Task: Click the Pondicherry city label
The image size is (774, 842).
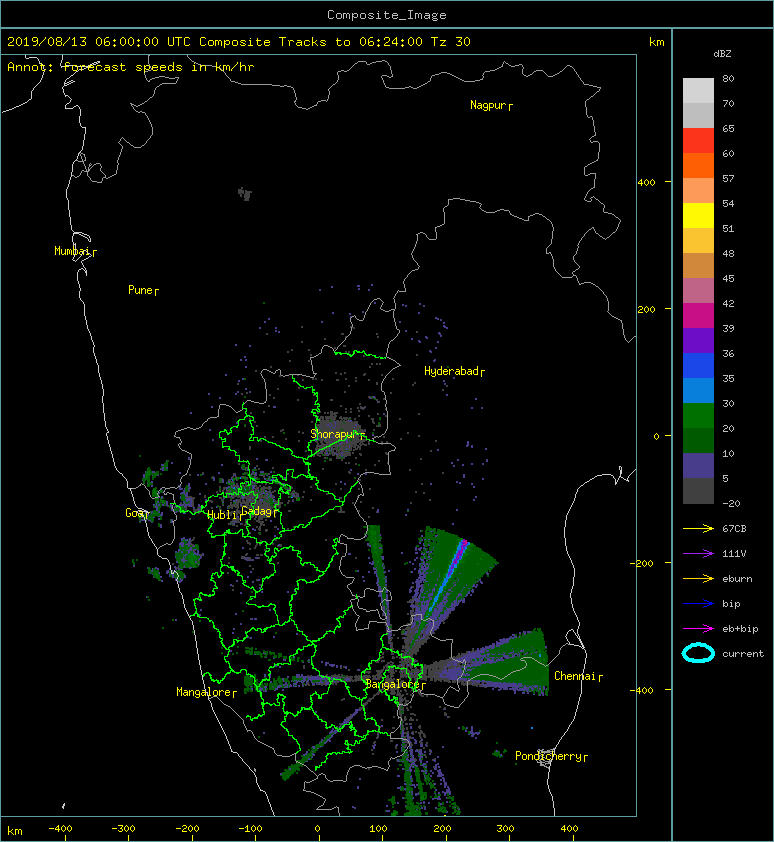Action: pos(548,756)
